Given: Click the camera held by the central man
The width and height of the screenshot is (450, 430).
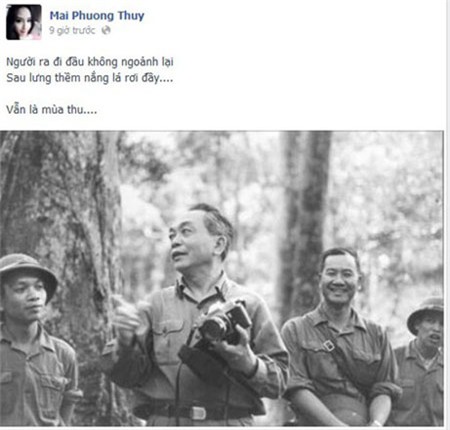Looking at the screenshot, I should point(225,323).
